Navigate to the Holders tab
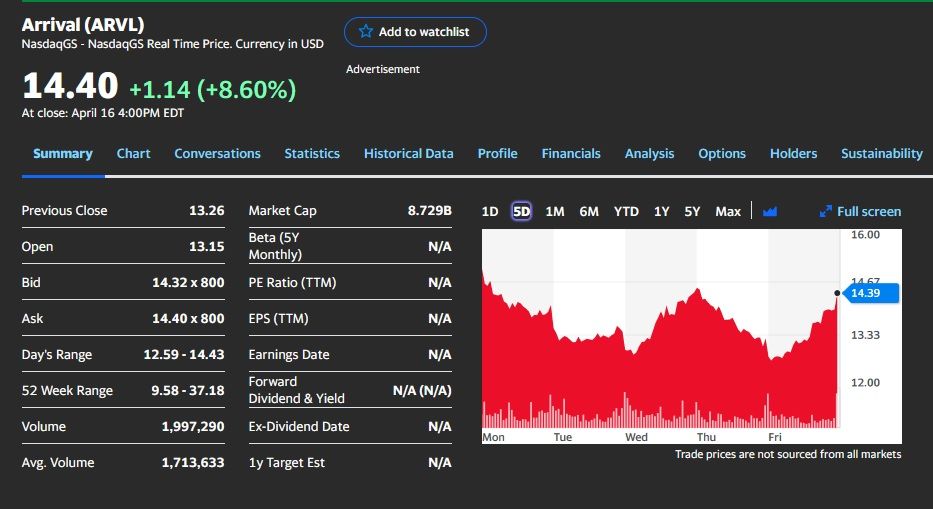This screenshot has width=933, height=509. (x=793, y=153)
